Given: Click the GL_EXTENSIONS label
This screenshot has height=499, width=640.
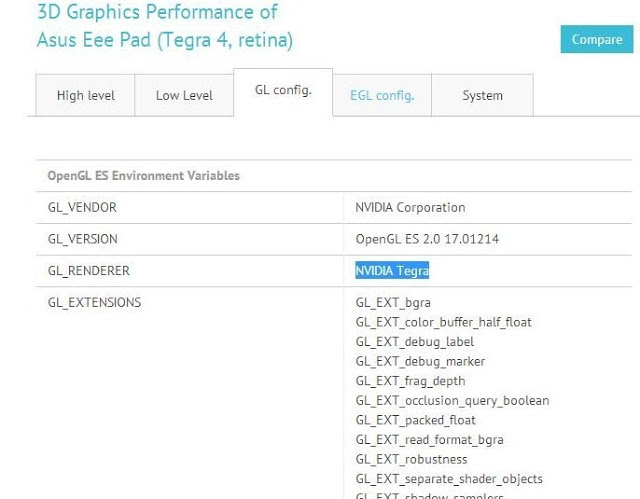Looking at the screenshot, I should tap(94, 302).
